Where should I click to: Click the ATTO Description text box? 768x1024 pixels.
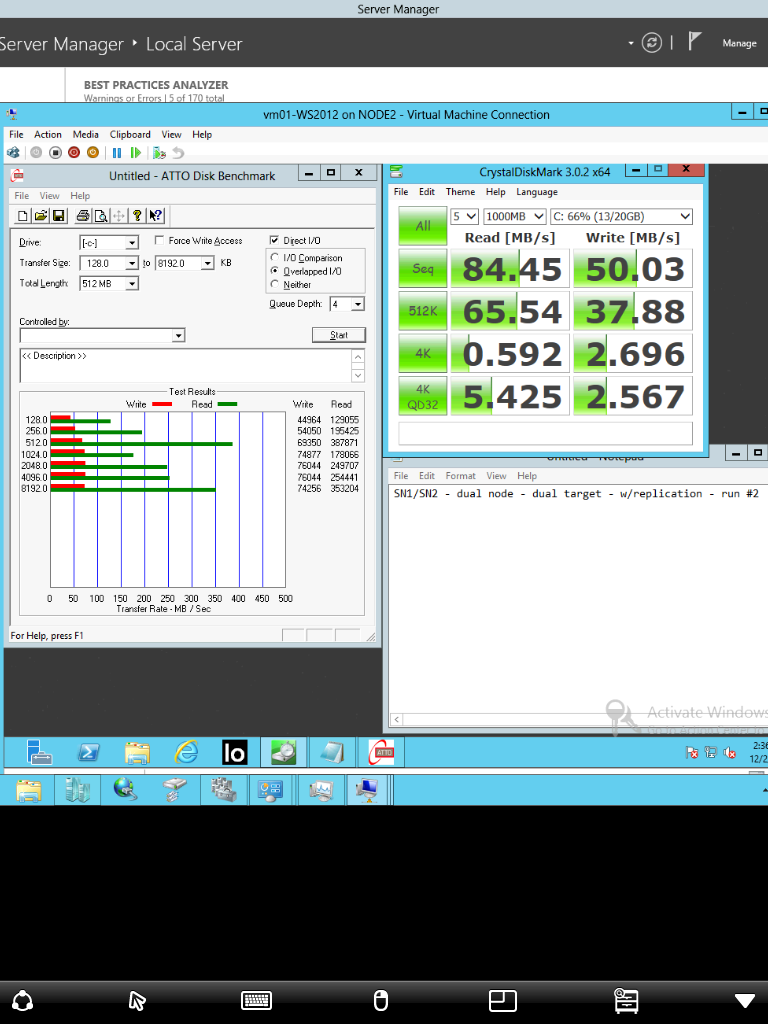click(186, 366)
